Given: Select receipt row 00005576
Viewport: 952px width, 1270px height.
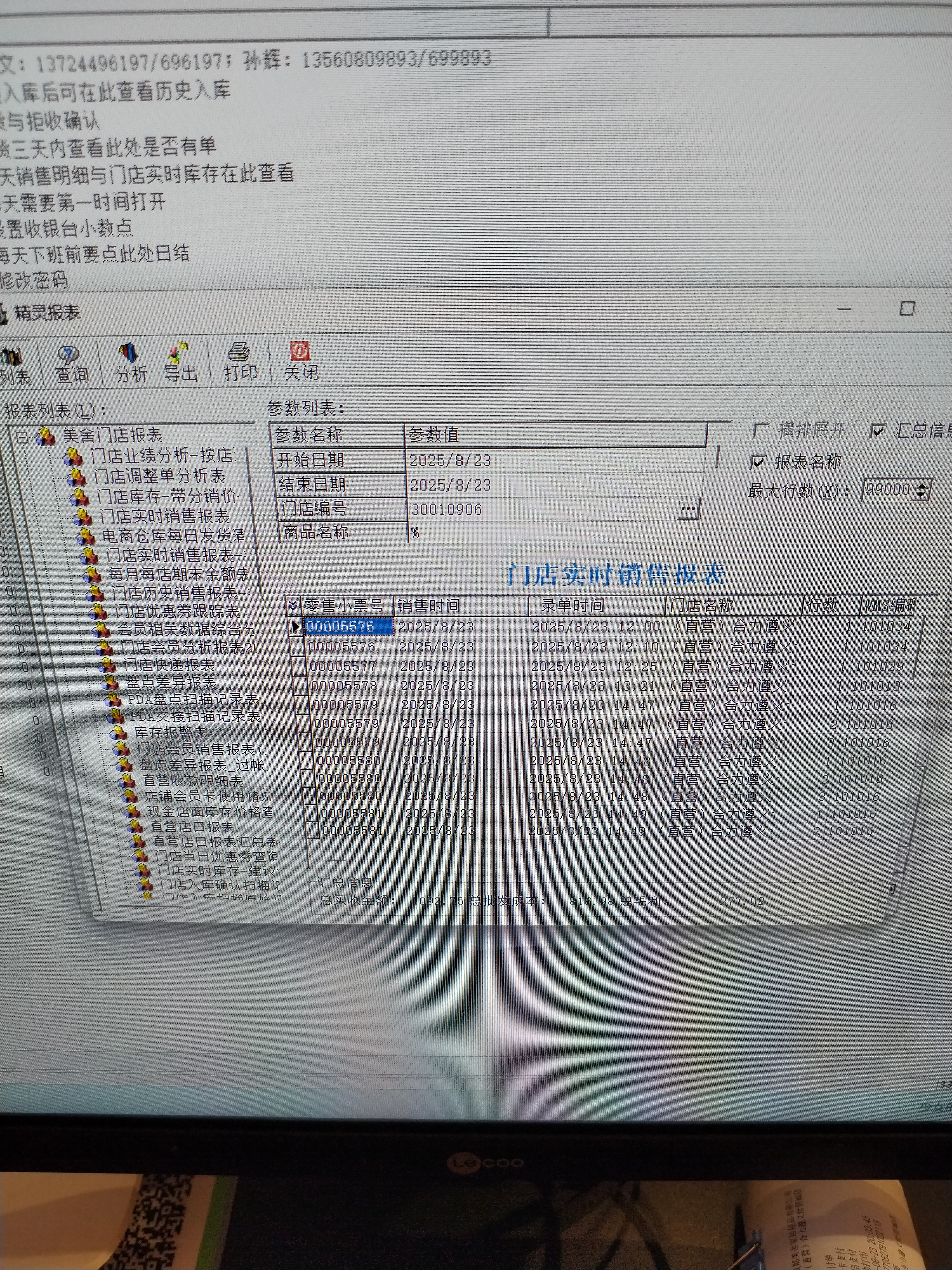Looking at the screenshot, I should pyautogui.click(x=342, y=647).
